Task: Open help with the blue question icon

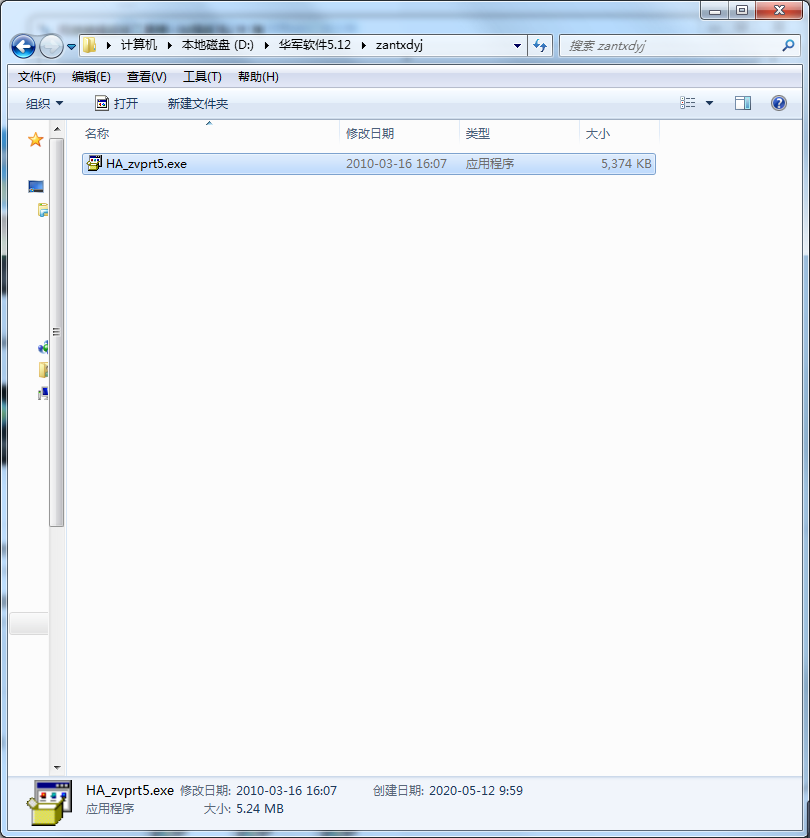Action: pos(778,103)
